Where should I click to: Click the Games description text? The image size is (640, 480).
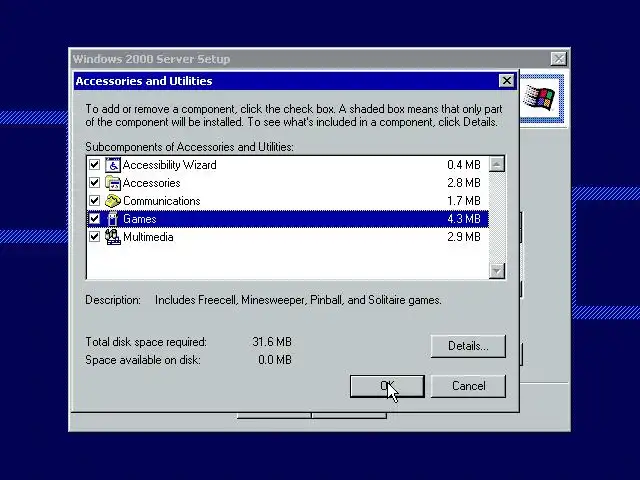298,300
